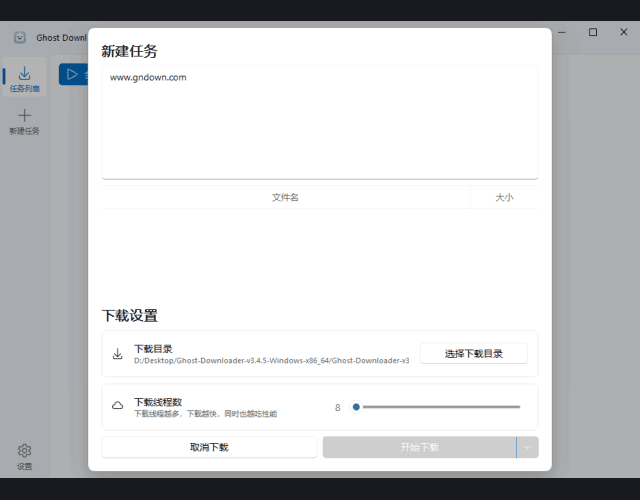The height and width of the screenshot is (500, 640).
Task: Click the thread count description hint text
Action: (206, 414)
